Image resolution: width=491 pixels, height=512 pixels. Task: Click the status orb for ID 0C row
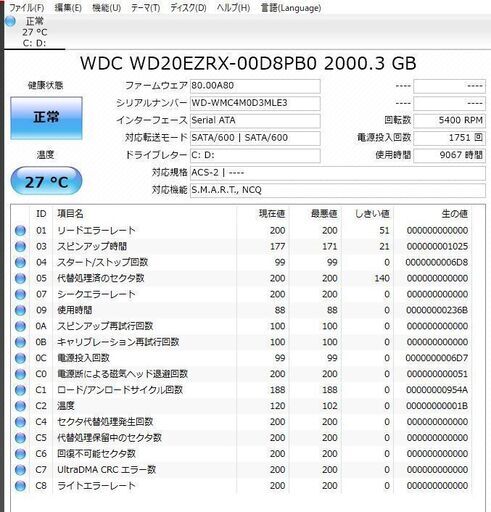(20, 358)
